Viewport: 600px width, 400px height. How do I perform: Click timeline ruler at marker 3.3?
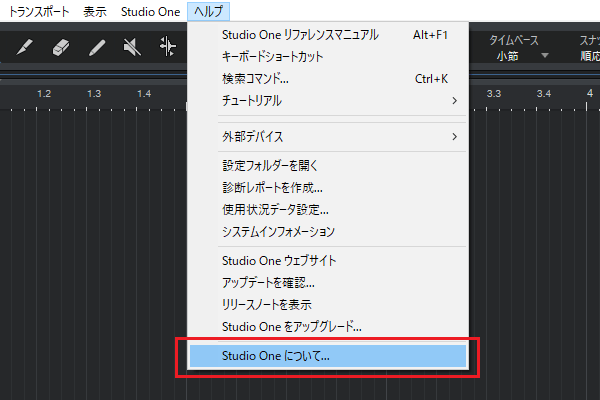(494, 94)
